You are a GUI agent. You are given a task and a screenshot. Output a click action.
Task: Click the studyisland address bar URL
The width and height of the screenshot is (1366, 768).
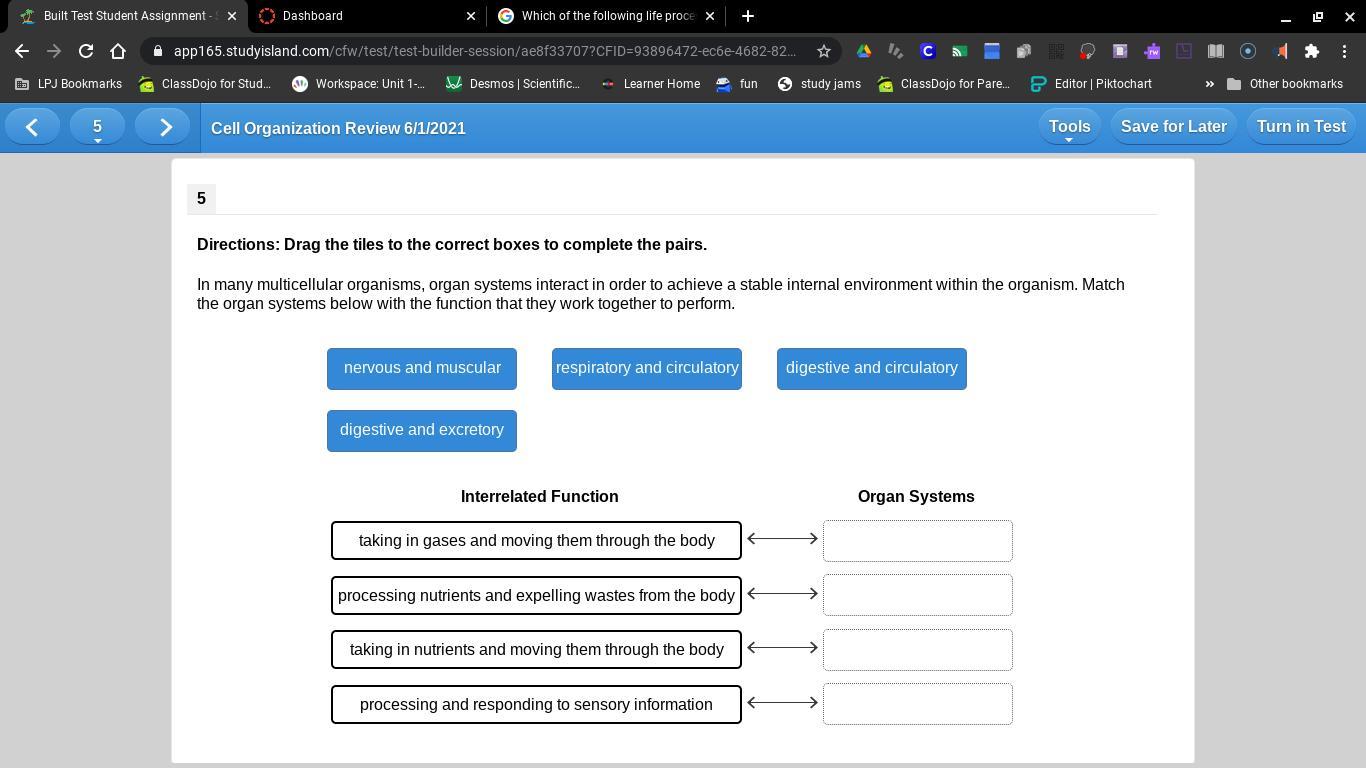[x=485, y=51]
